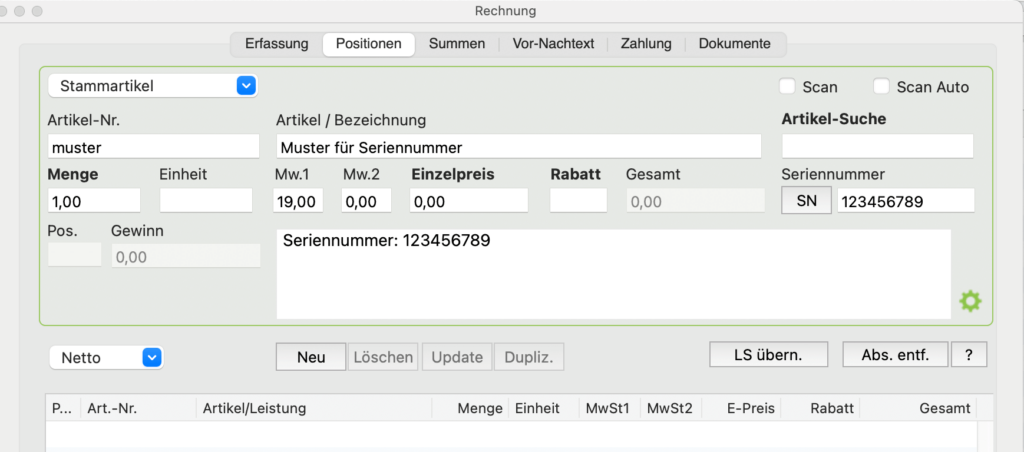Click the SN serial number button
This screenshot has width=1024, height=452.
[807, 201]
